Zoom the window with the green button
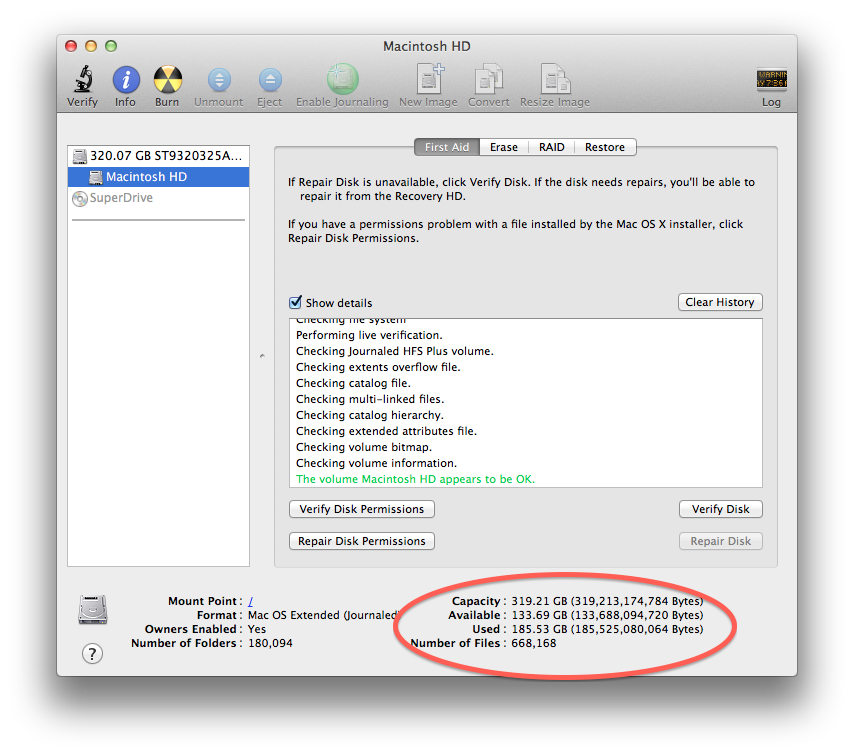Viewport: 854px width, 755px height. pyautogui.click(x=111, y=46)
